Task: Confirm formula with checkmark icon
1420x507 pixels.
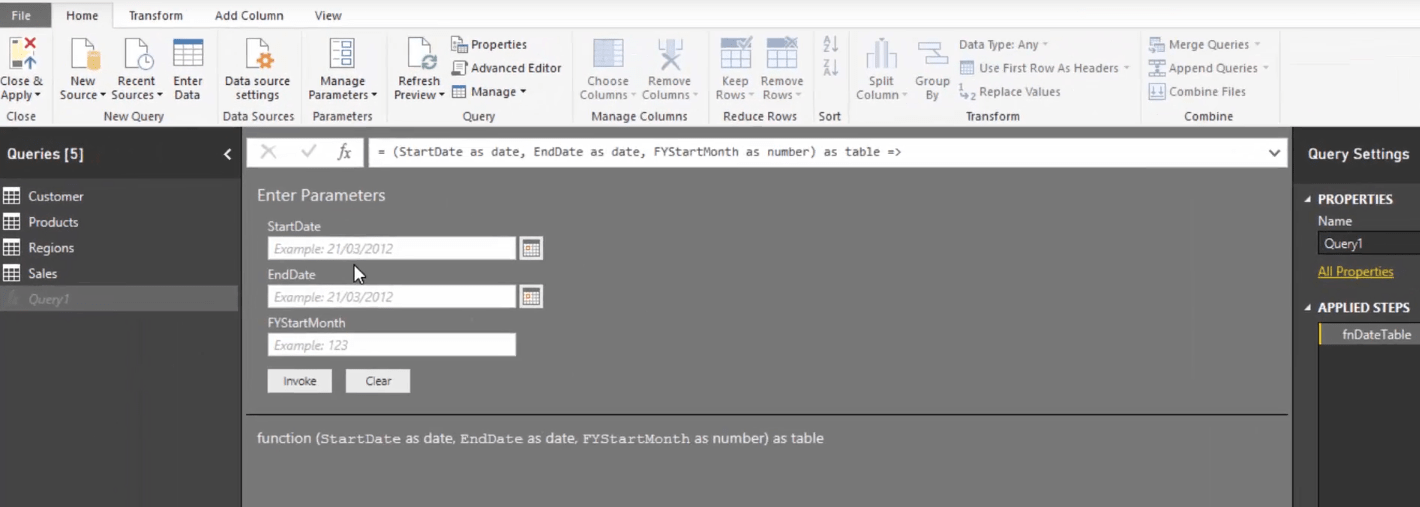Action: pos(309,152)
